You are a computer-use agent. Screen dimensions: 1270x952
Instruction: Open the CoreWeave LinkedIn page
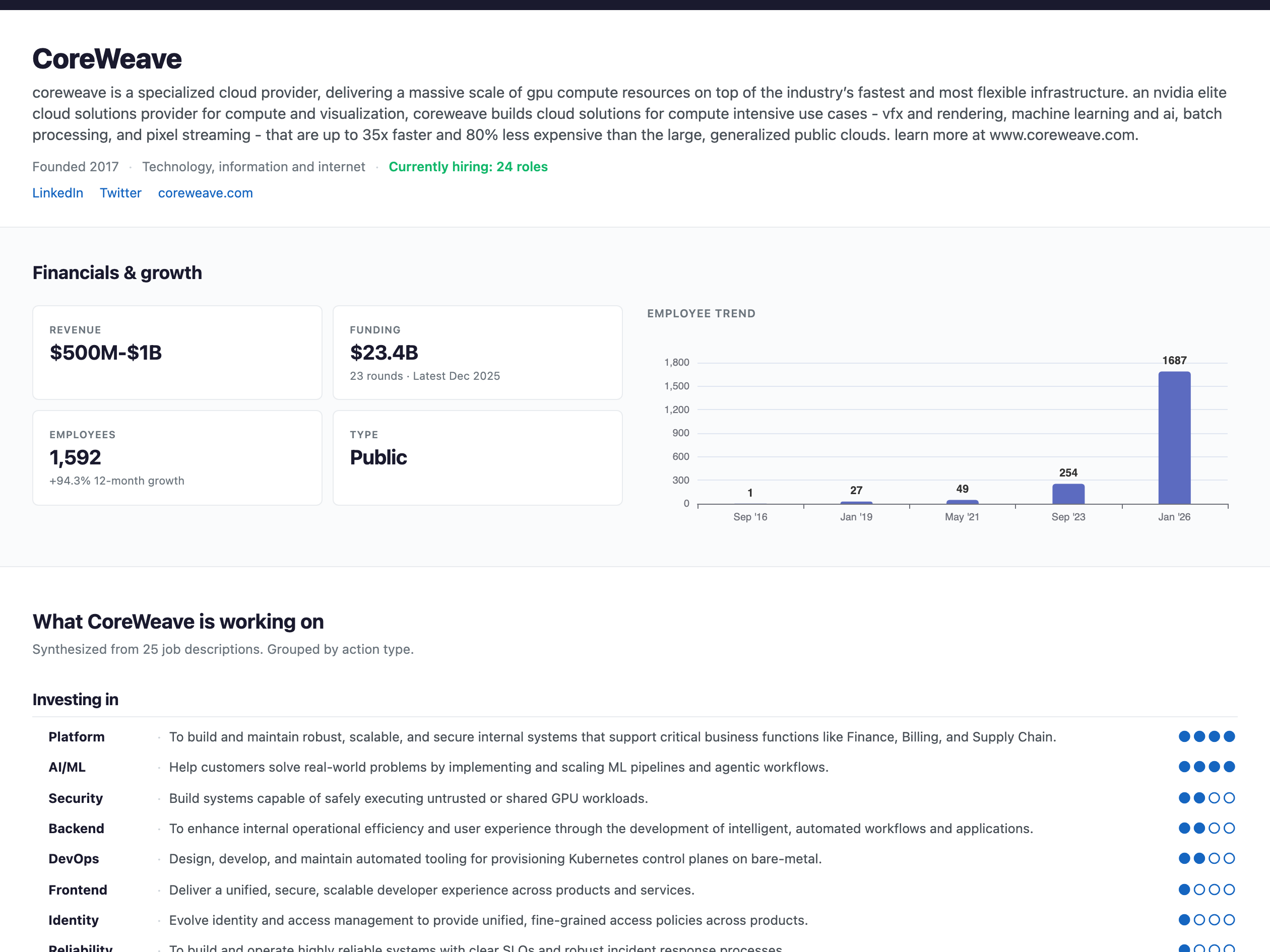[x=57, y=193]
